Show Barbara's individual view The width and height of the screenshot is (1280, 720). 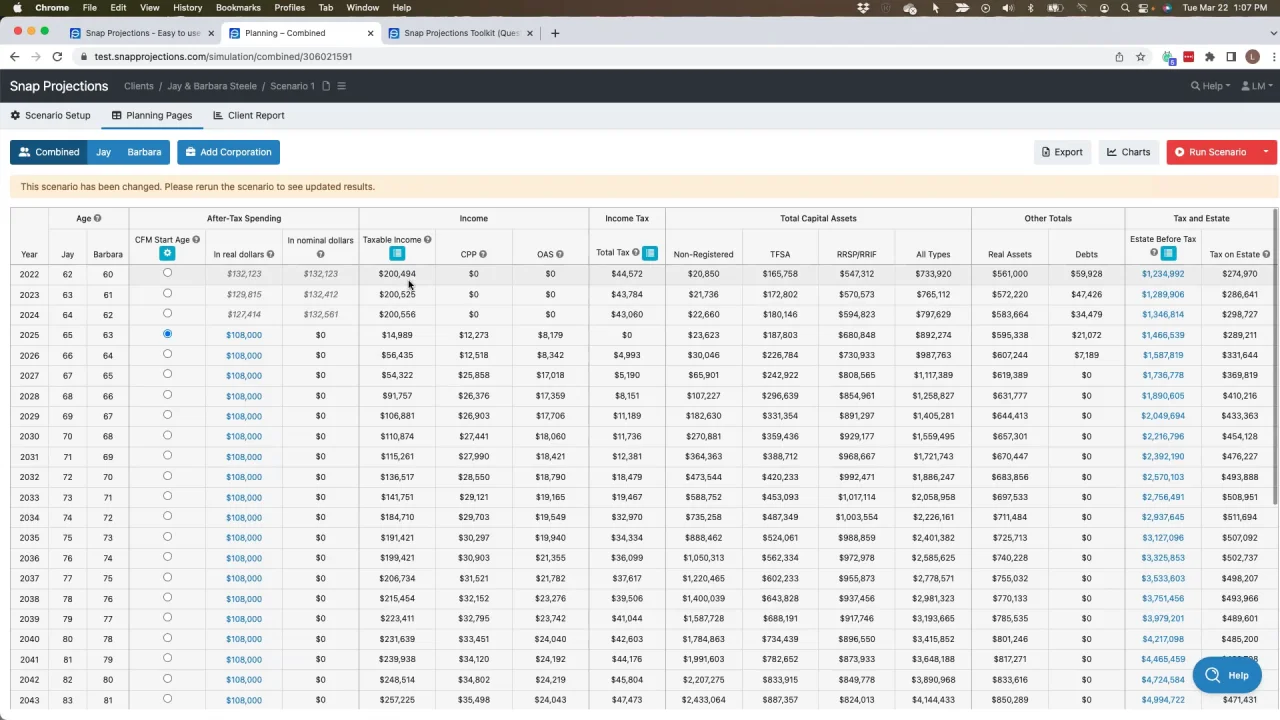point(144,152)
